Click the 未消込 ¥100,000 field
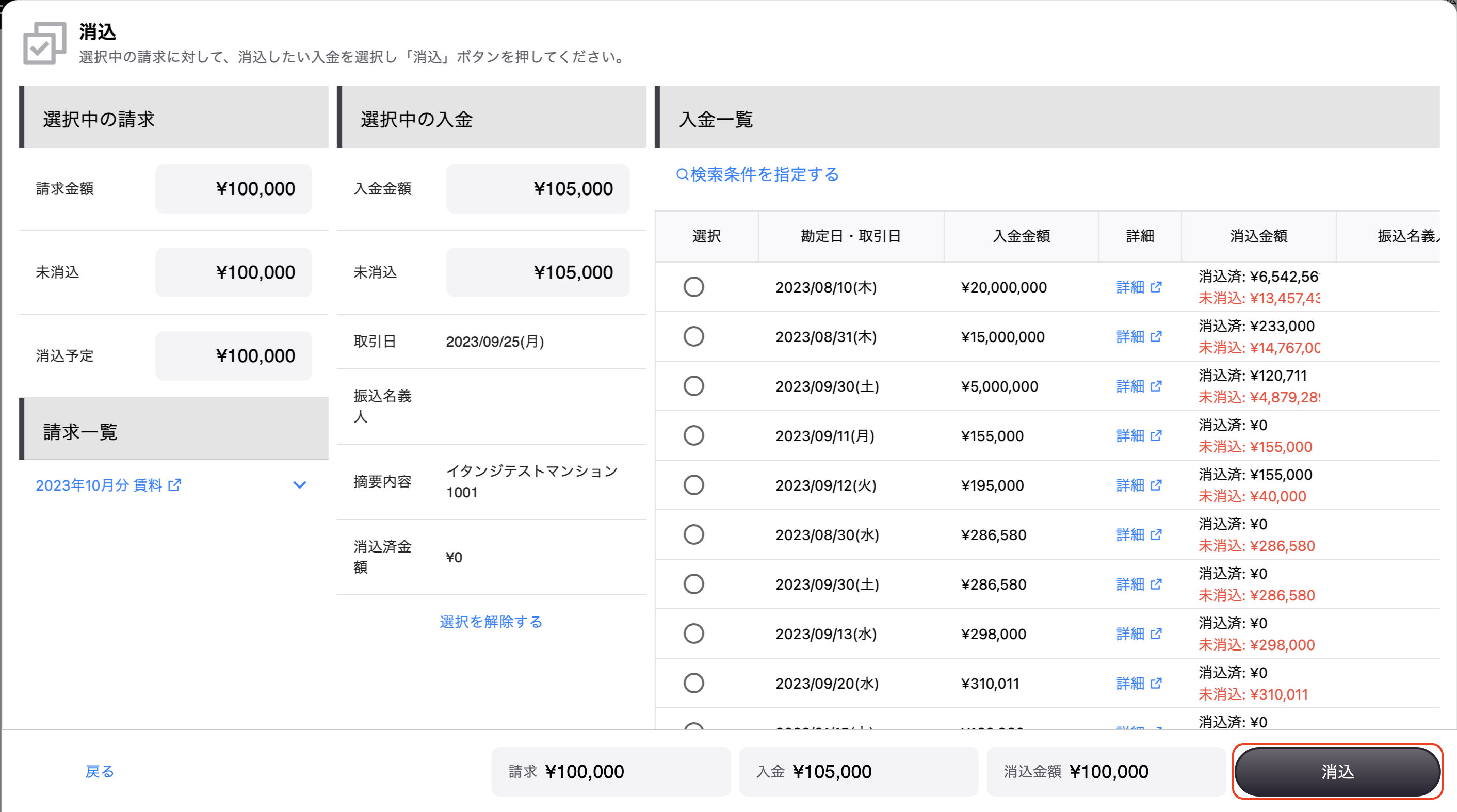 tap(234, 272)
